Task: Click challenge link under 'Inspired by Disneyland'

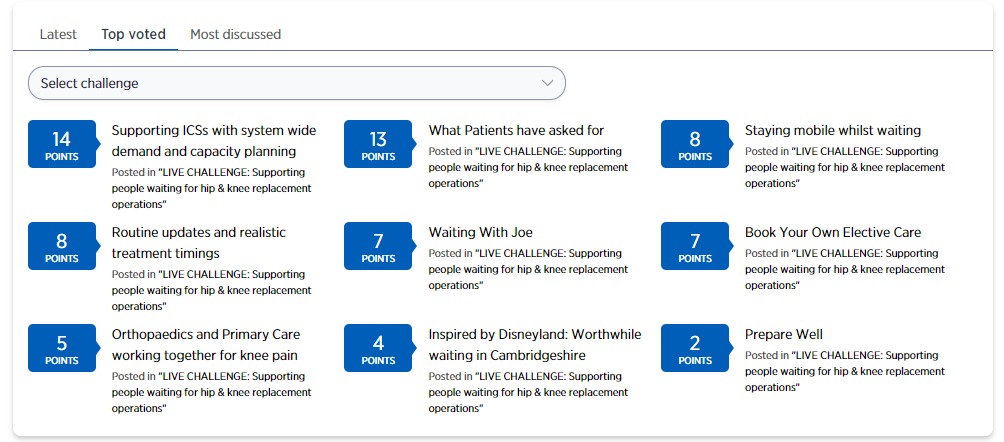Action: (528, 393)
